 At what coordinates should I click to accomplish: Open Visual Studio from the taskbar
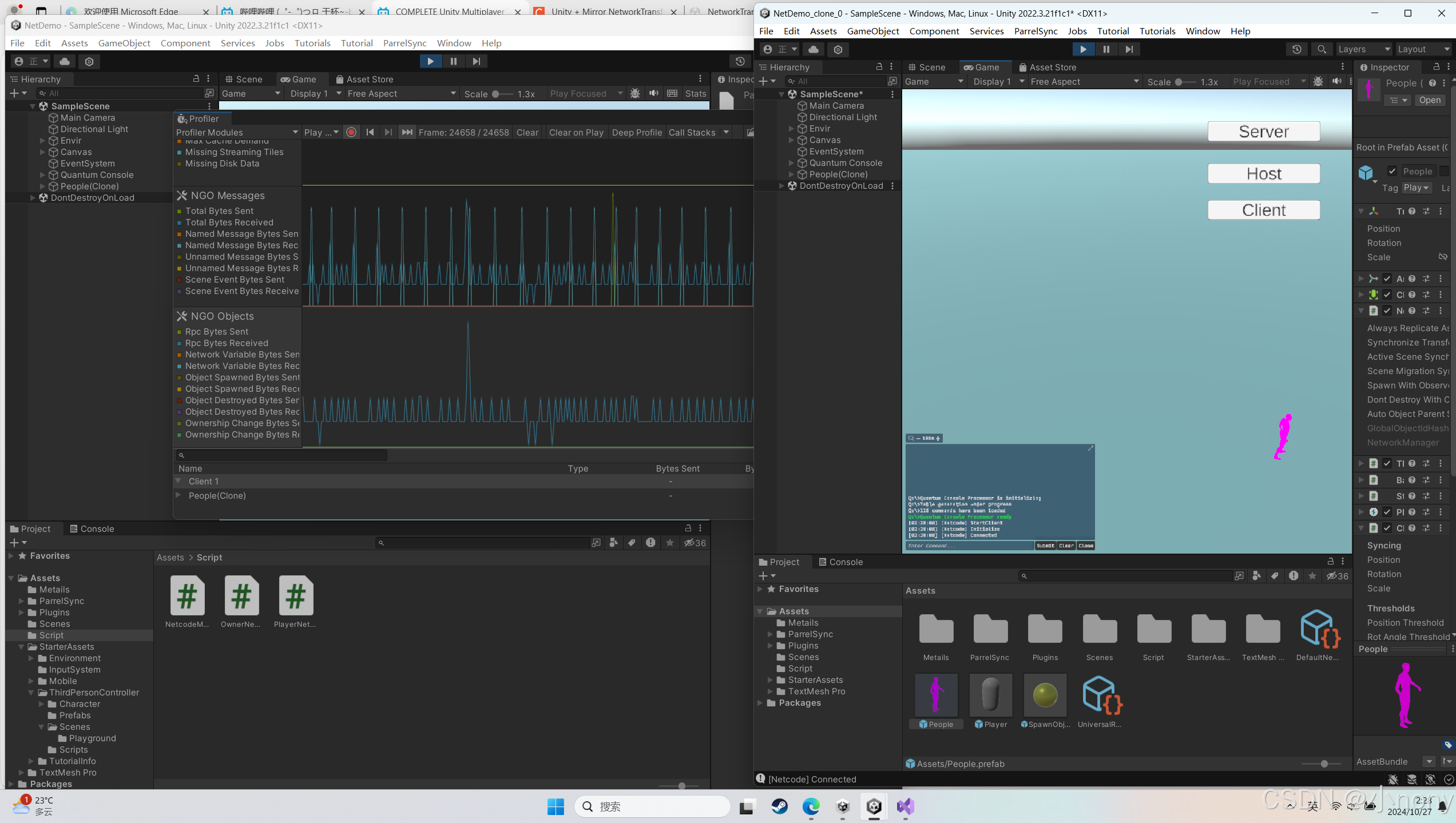[x=905, y=806]
